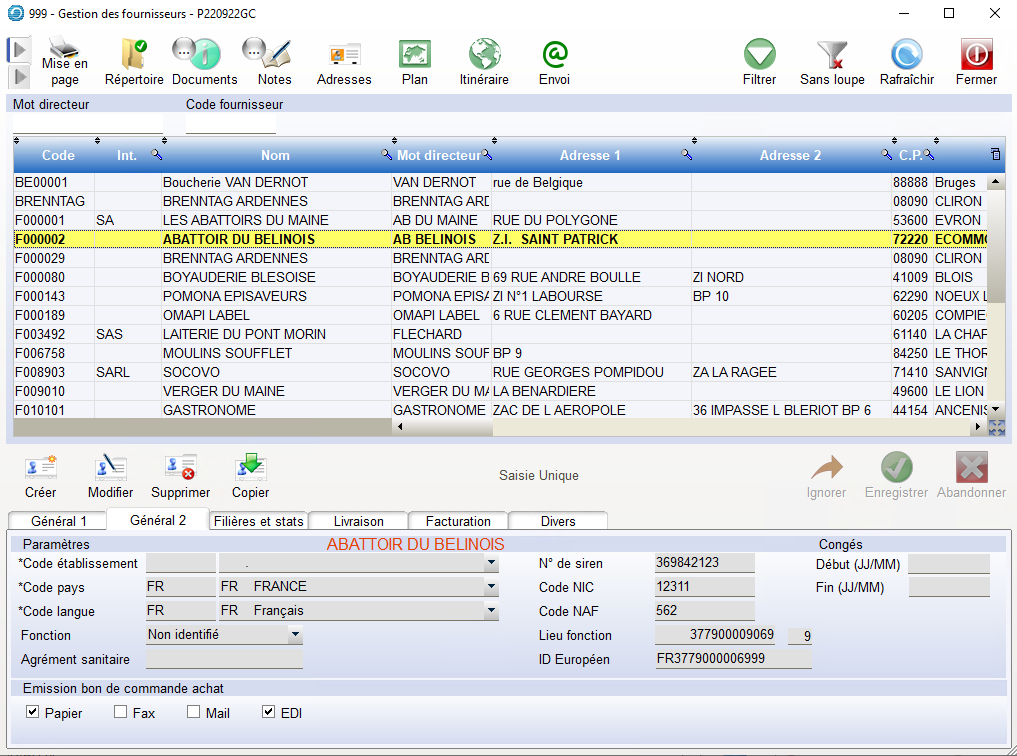Screen dimensions: 1017x756
Task: Expand the Fonction dropdown list
Action: [x=295, y=634]
